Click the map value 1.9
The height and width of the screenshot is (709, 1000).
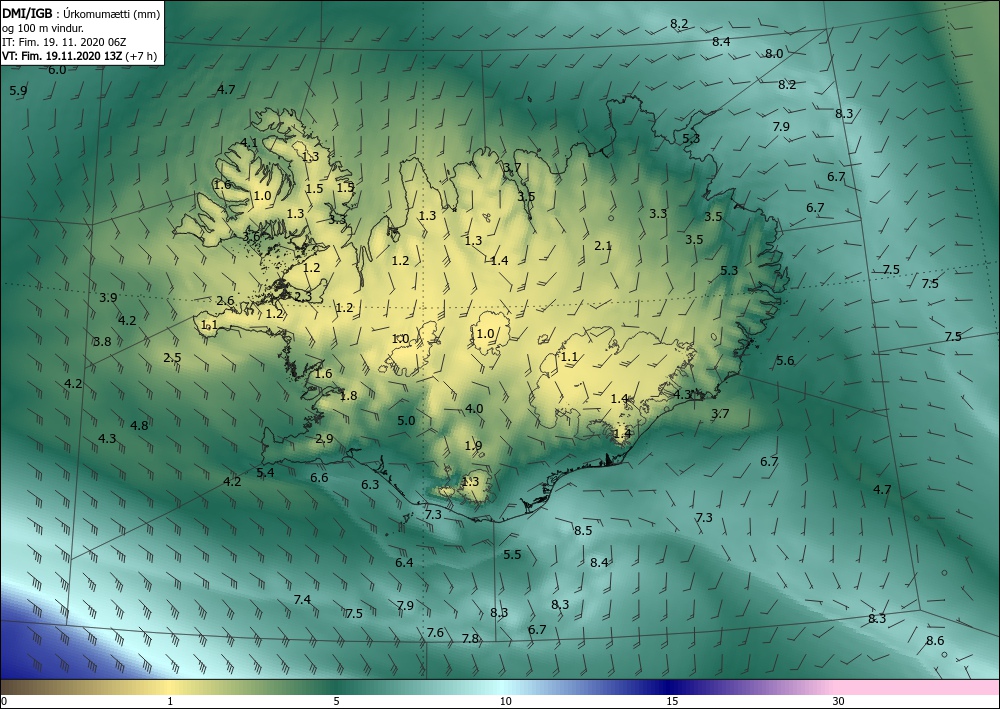click(x=473, y=446)
